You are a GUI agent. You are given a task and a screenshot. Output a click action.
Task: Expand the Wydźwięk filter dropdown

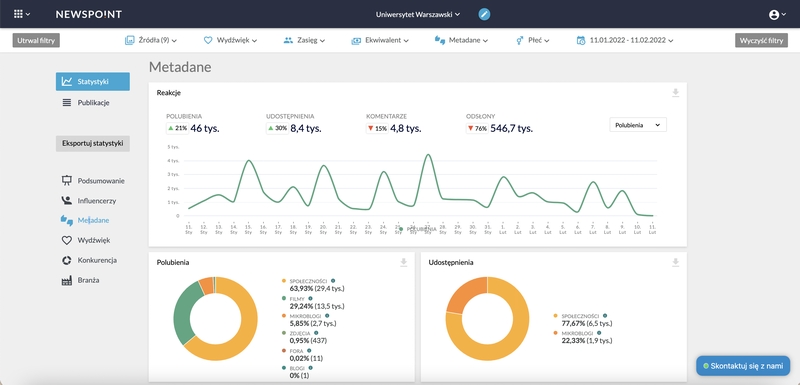click(x=230, y=40)
